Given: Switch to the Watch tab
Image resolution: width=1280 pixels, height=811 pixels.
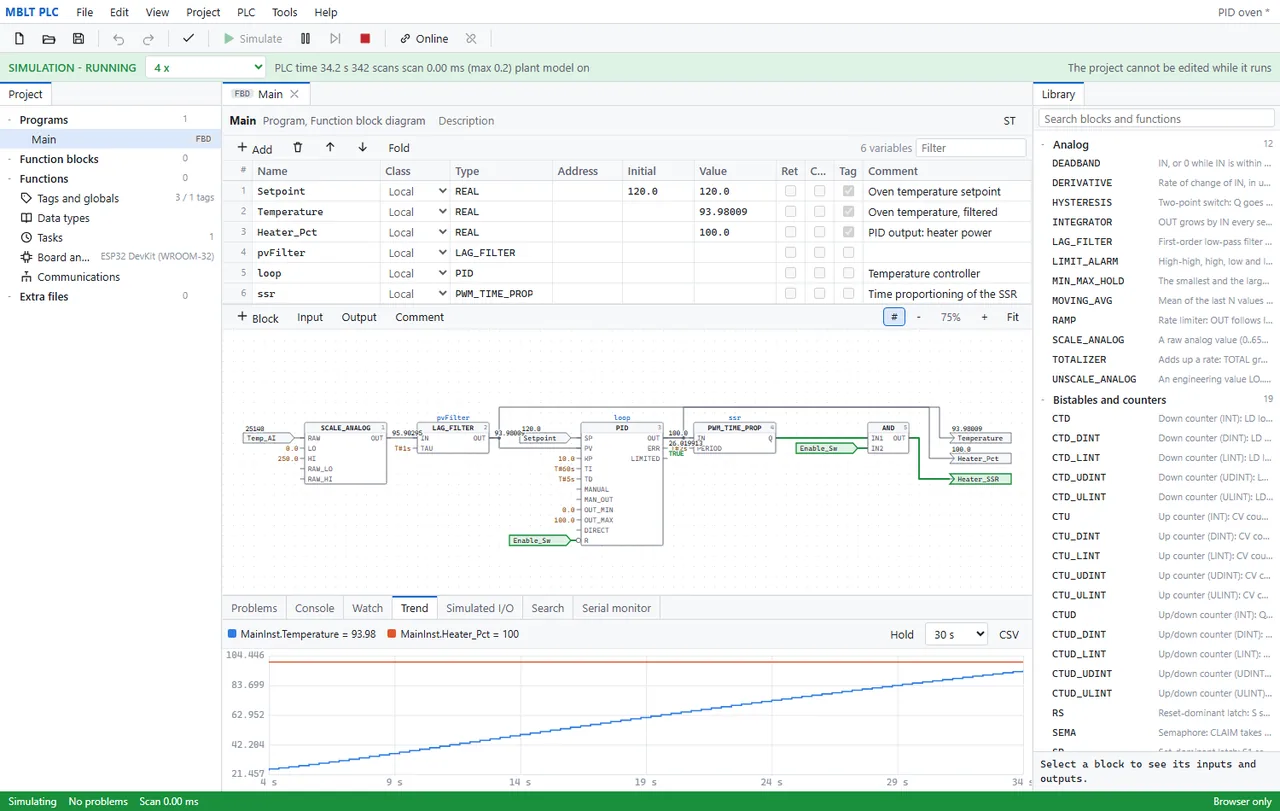Looking at the screenshot, I should (367, 608).
